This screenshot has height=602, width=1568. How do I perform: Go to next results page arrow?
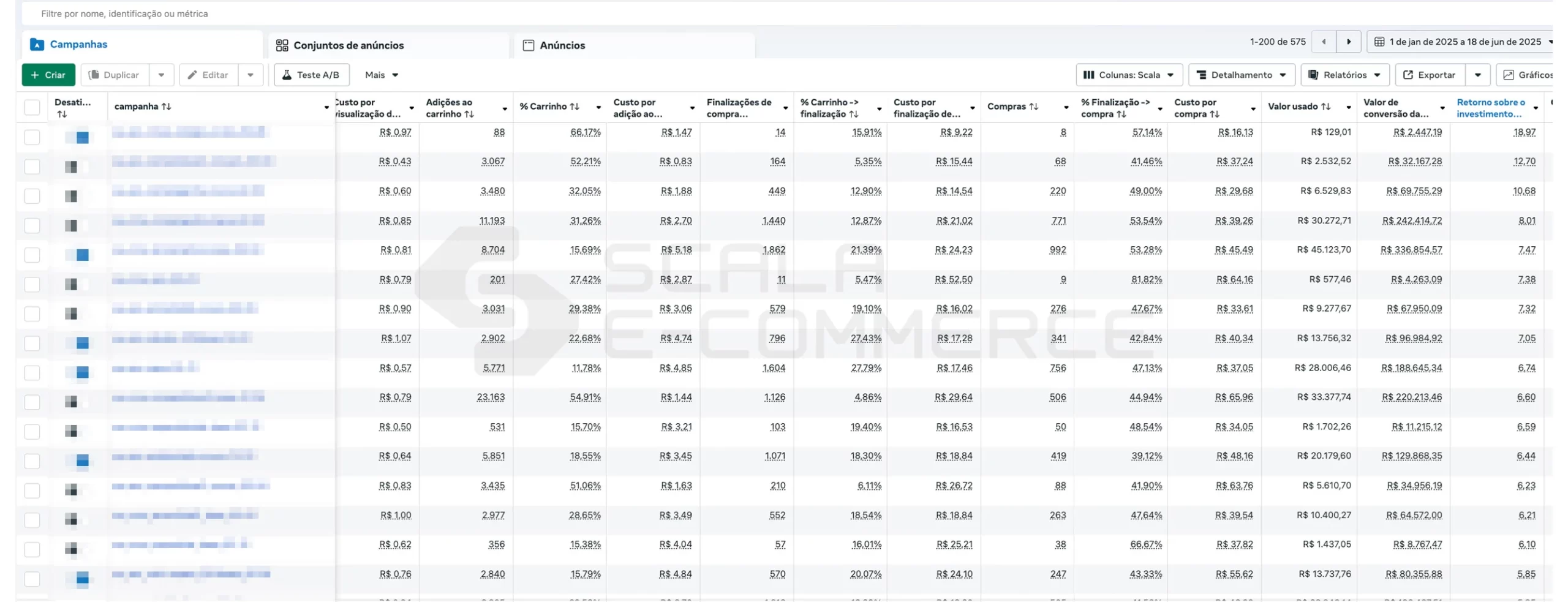tap(1348, 42)
